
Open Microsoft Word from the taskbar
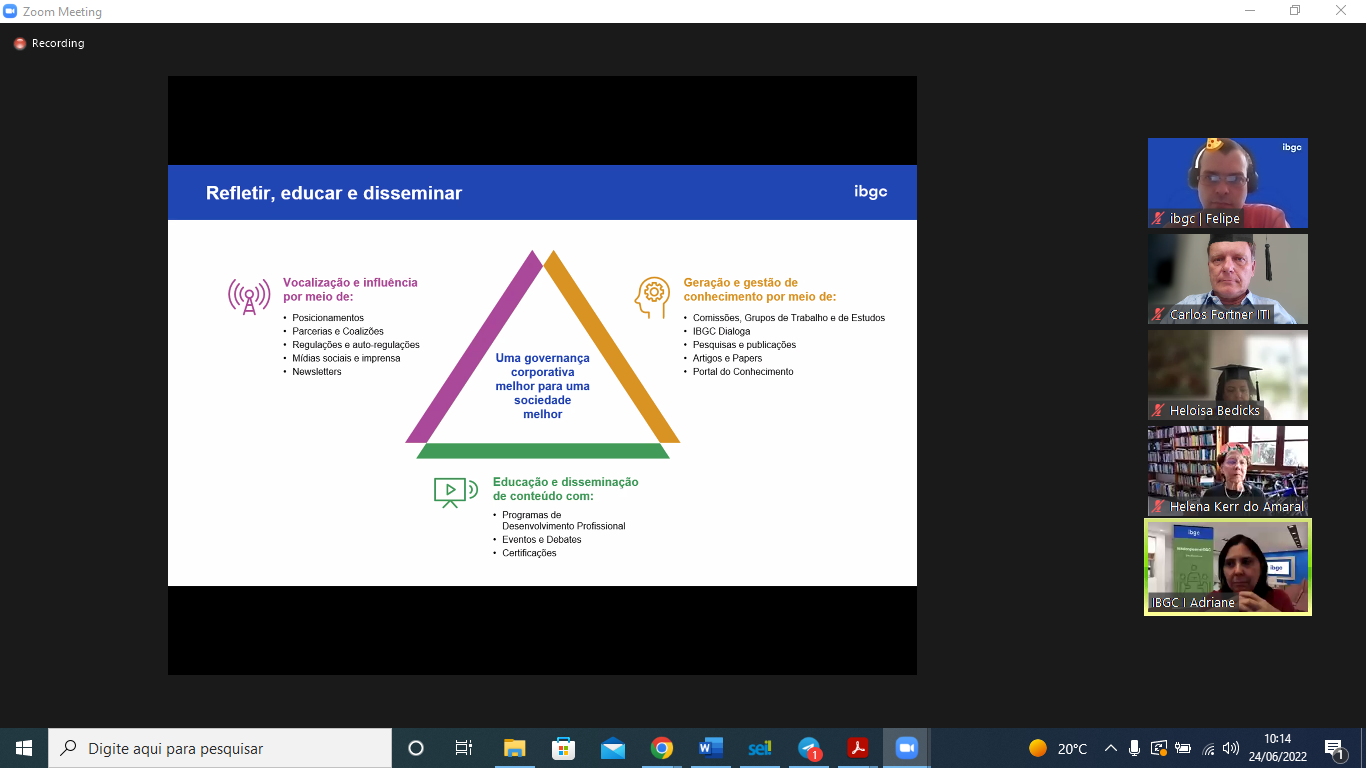(711, 747)
